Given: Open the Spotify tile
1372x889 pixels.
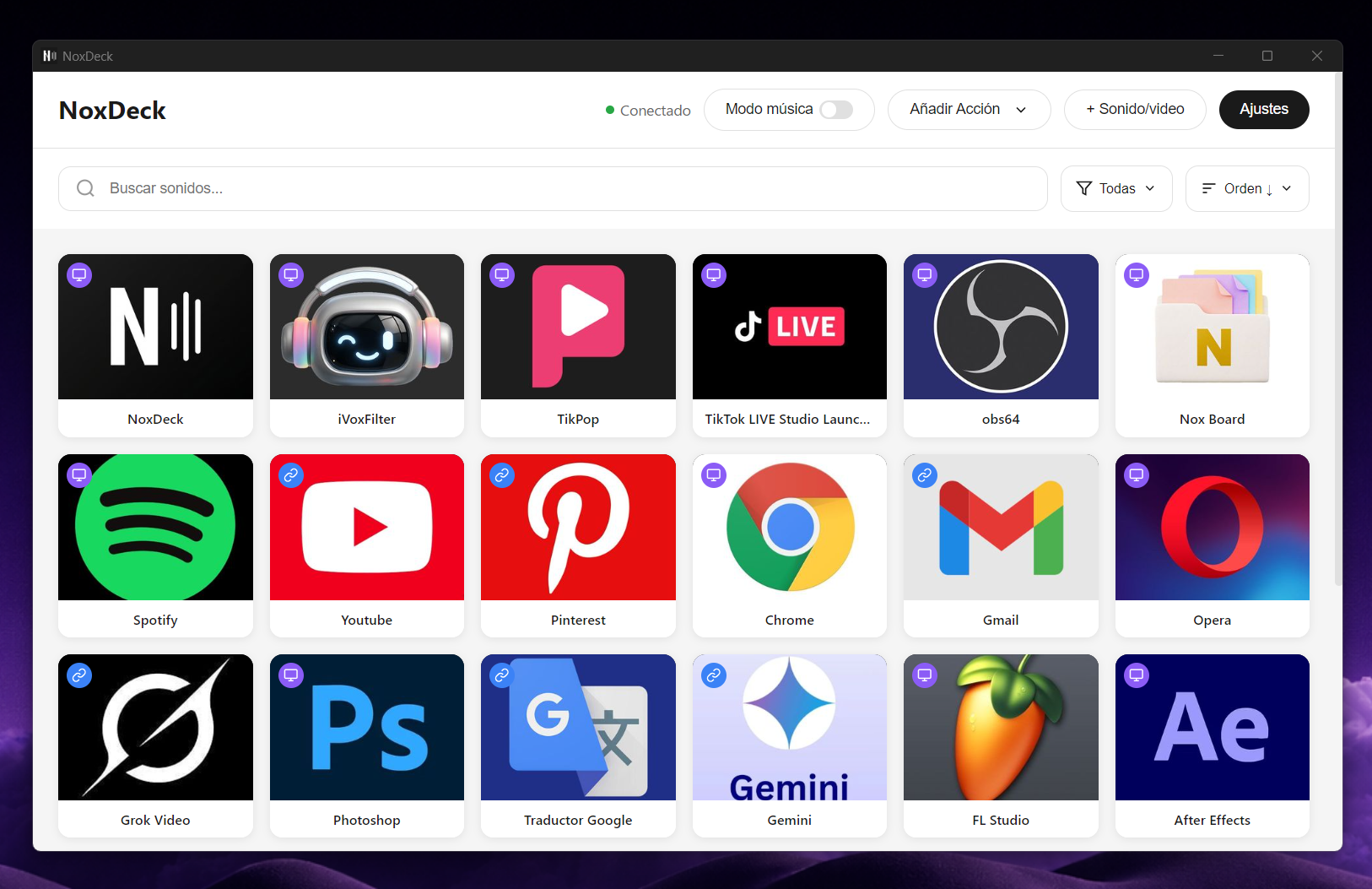Looking at the screenshot, I should [x=155, y=529].
